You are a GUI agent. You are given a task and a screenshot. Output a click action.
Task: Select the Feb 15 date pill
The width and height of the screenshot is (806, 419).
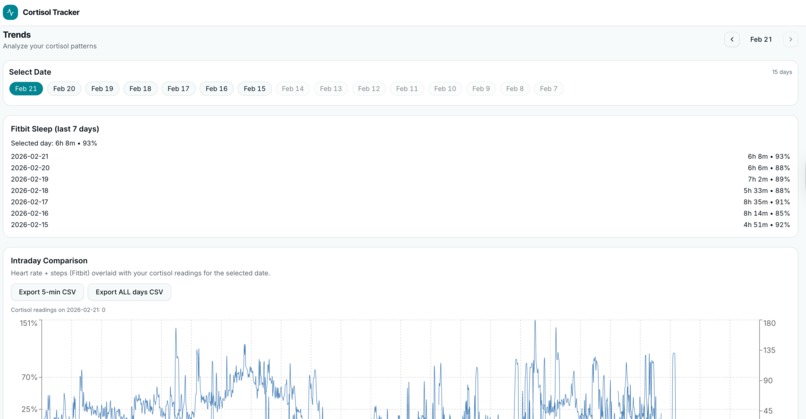coord(254,88)
